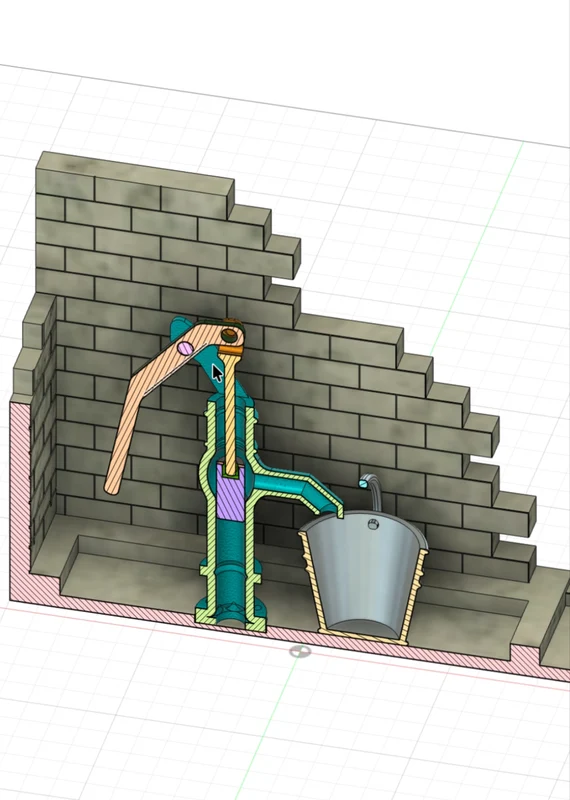Select the brown bolt at handle top
This screenshot has height=800, width=570.
(230, 335)
